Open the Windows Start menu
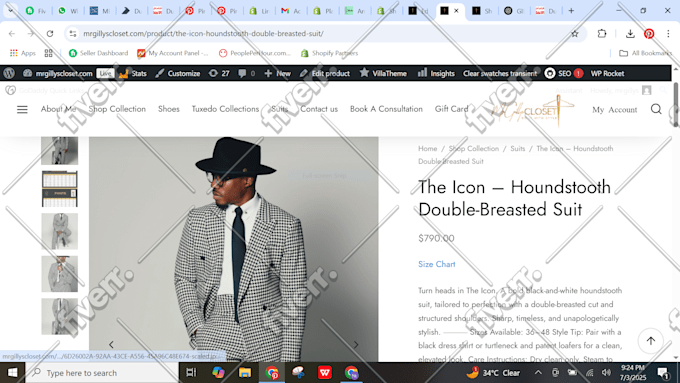This screenshot has height=383, width=680. point(12,373)
